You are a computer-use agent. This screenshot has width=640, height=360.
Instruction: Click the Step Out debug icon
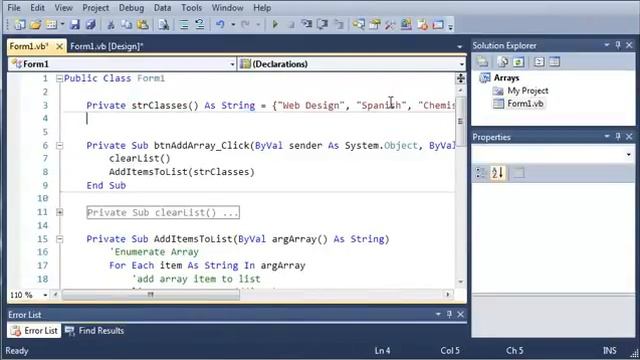(338, 24)
